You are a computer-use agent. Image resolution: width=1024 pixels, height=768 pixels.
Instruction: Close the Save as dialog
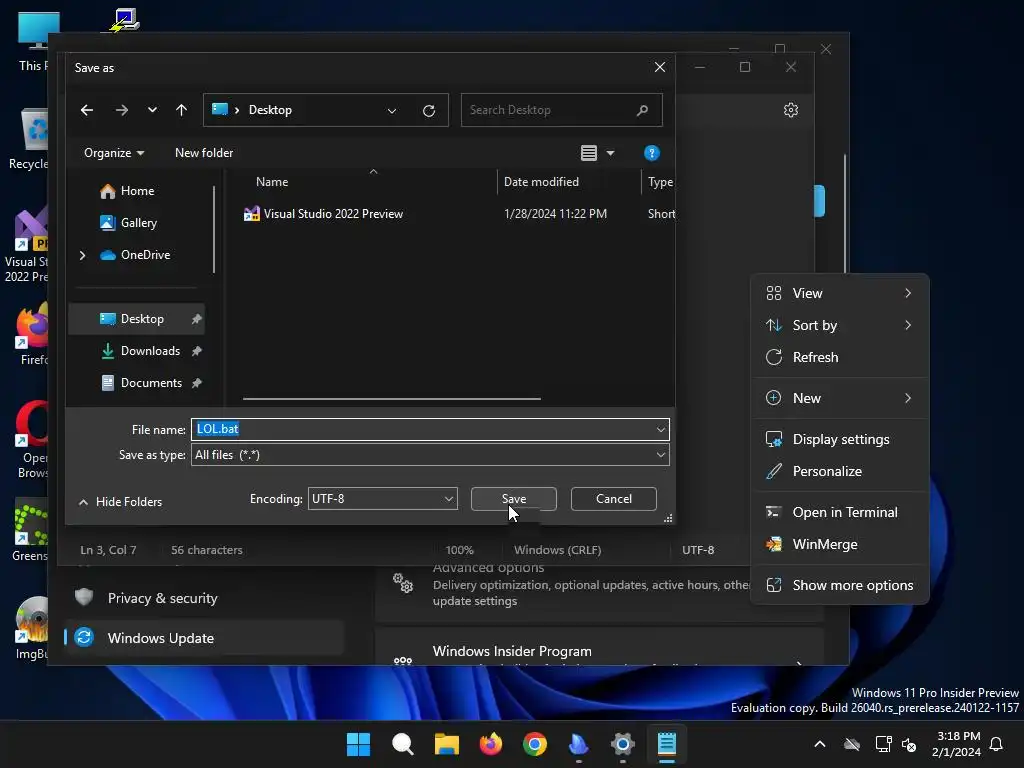(660, 67)
